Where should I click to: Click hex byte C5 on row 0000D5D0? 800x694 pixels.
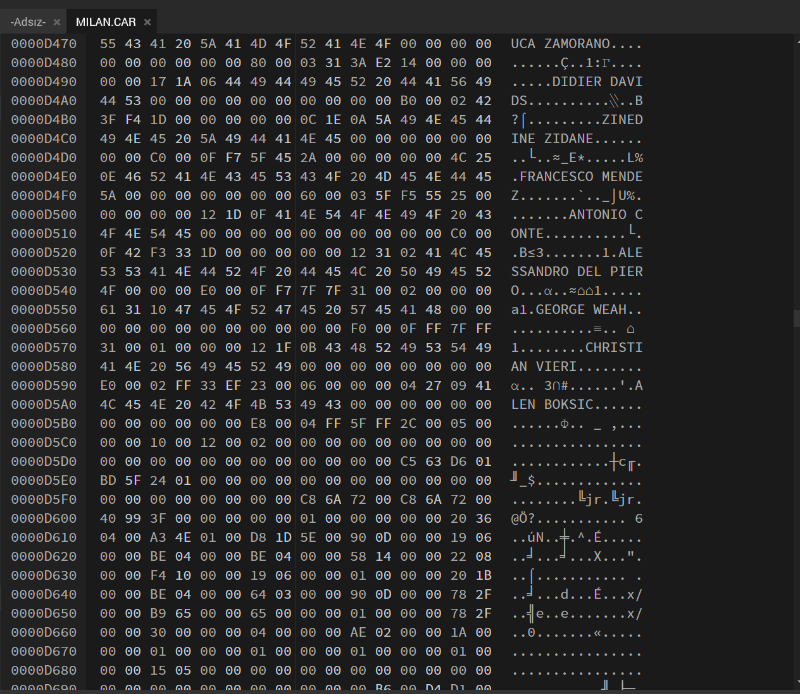[x=405, y=460]
